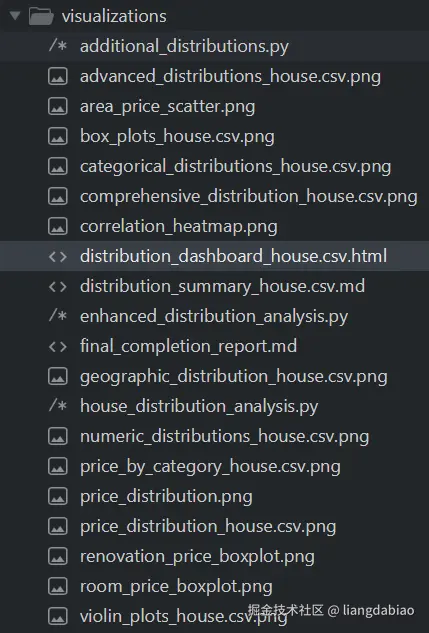Click the image icon beside area_price_scatter.png
Viewport: 429px width, 633px height.
58,106
